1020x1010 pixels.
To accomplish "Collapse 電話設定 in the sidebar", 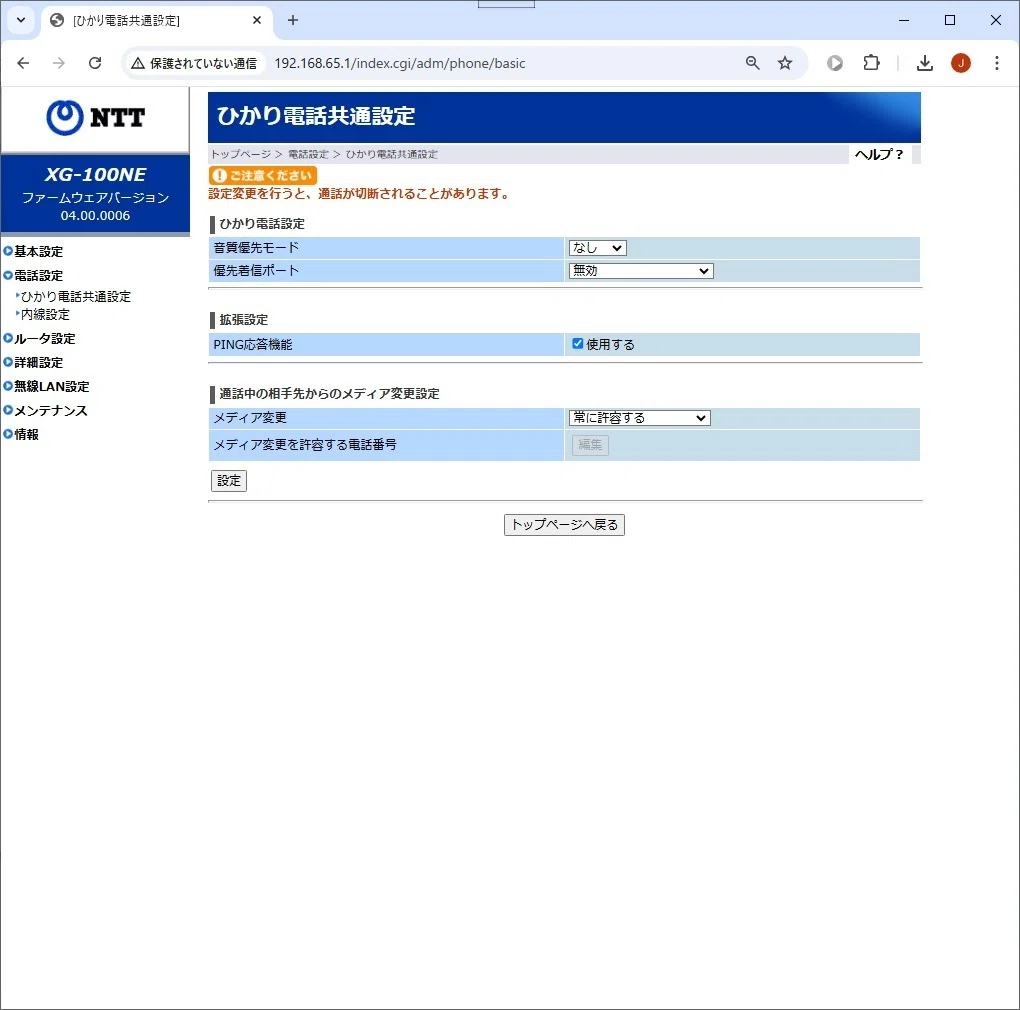I will (33, 275).
